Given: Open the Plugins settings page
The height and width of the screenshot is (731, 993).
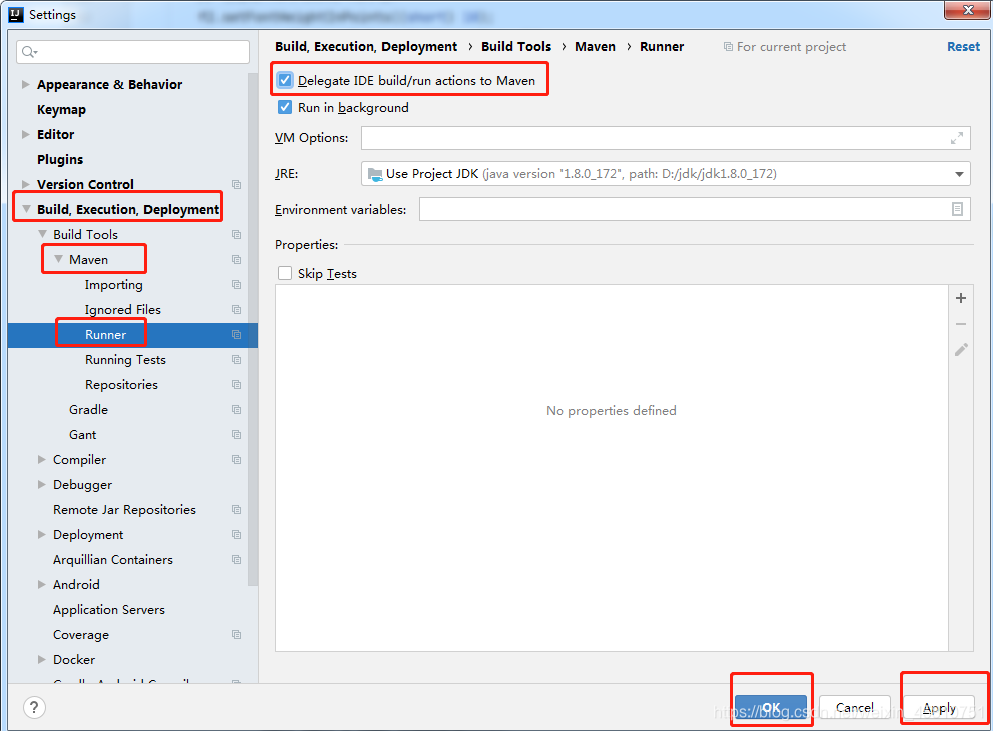Looking at the screenshot, I should pos(60,160).
